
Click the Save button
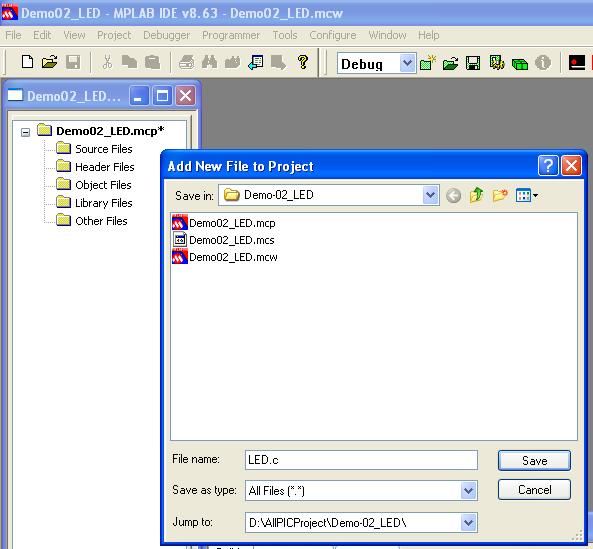pos(534,461)
